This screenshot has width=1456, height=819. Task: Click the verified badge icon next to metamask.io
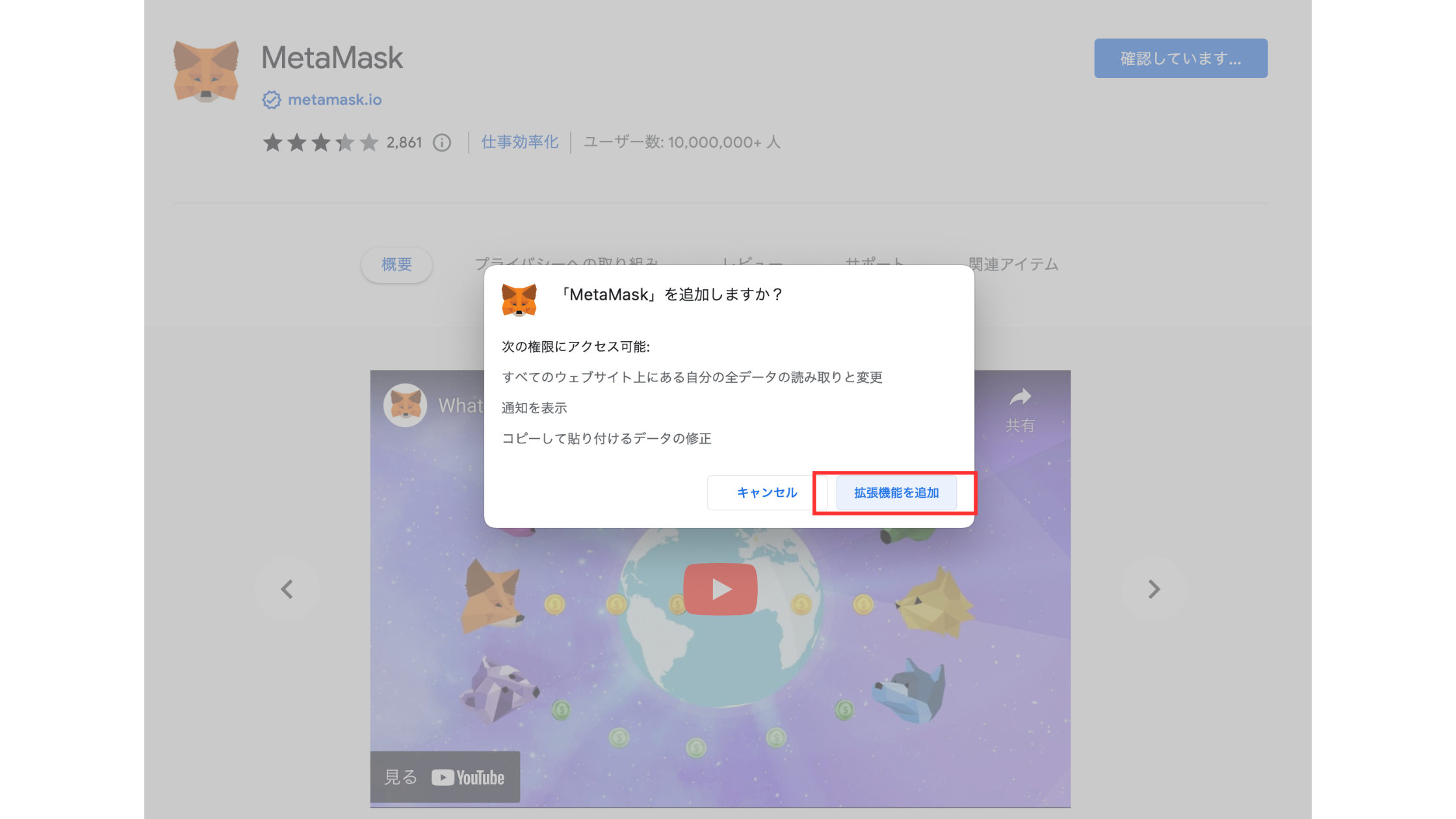pyautogui.click(x=271, y=99)
